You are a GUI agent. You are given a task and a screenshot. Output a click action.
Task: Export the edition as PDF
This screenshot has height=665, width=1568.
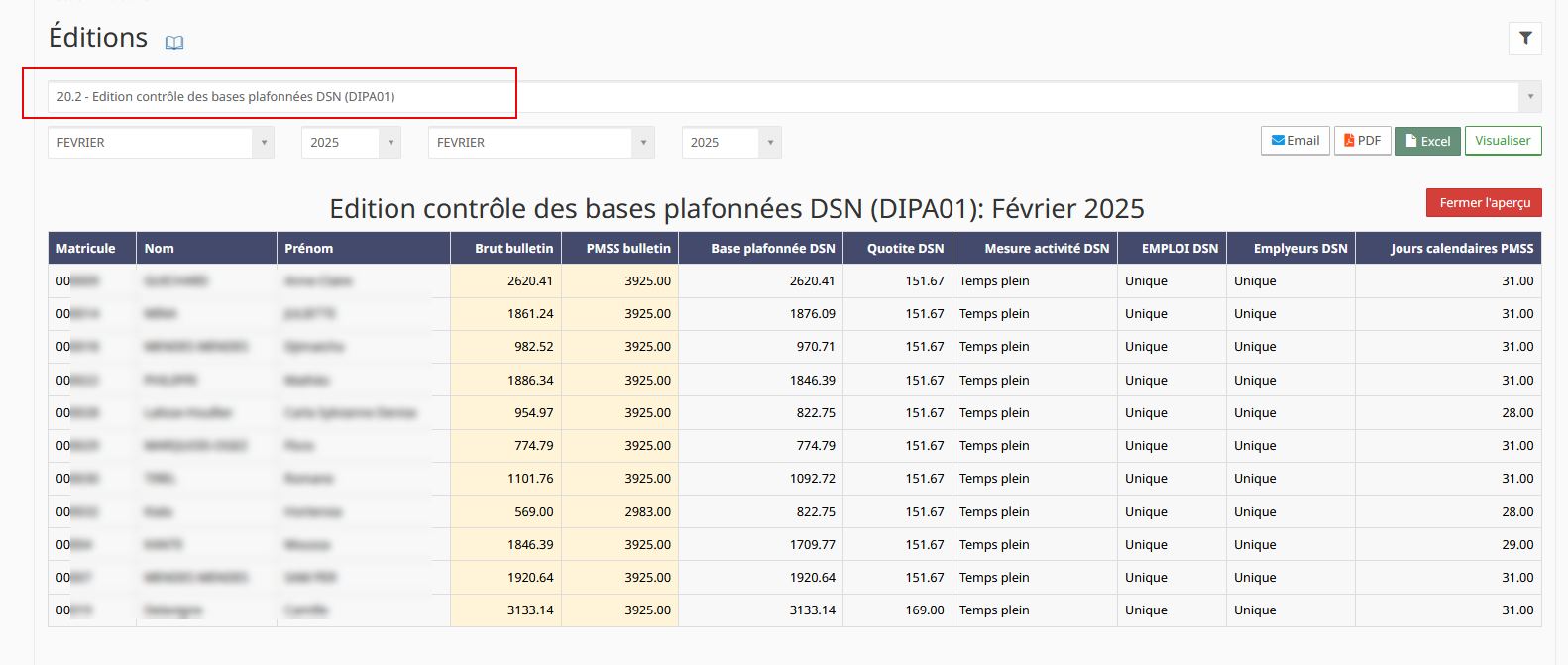point(1362,141)
